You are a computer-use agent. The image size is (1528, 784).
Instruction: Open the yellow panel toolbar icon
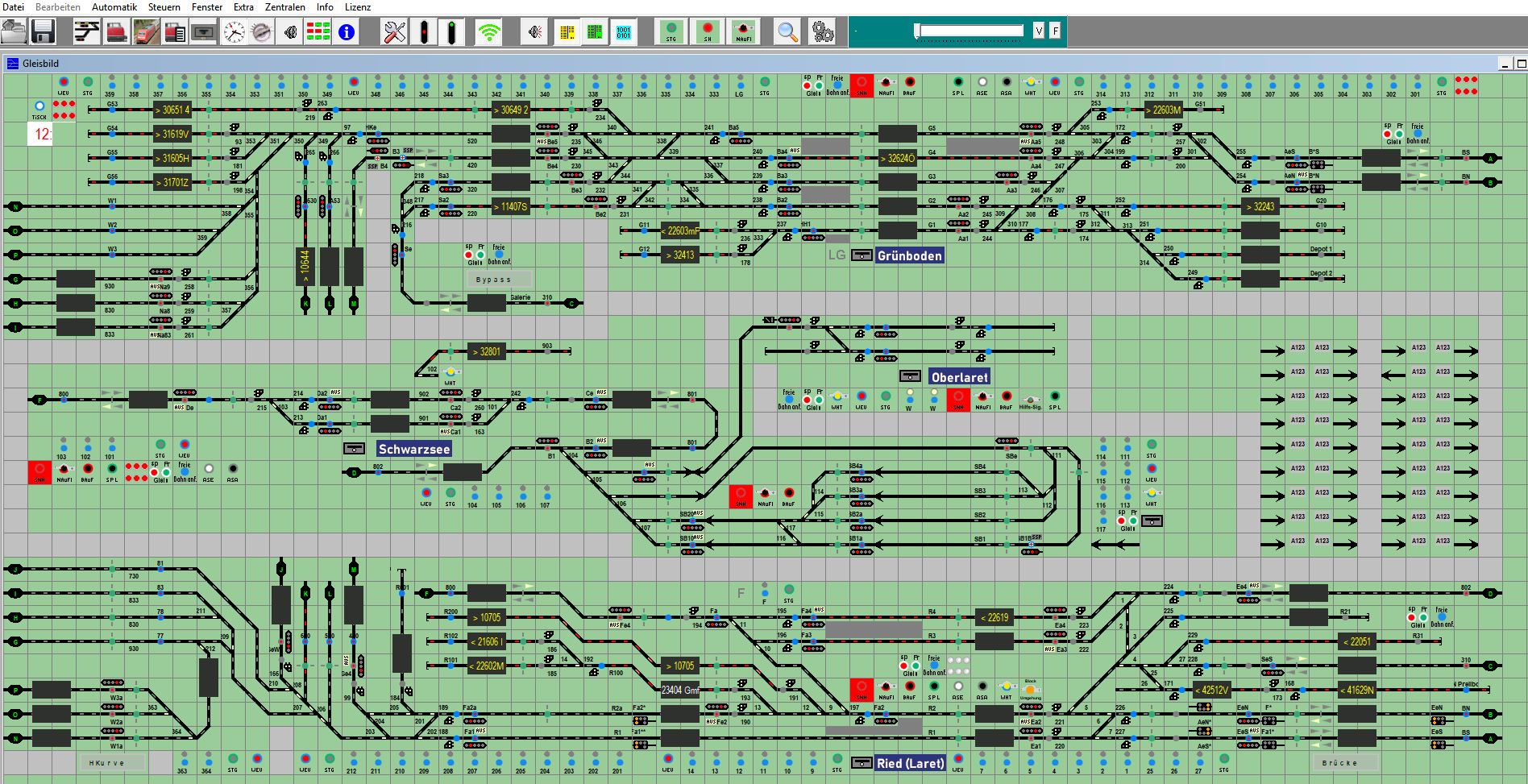coord(567,32)
